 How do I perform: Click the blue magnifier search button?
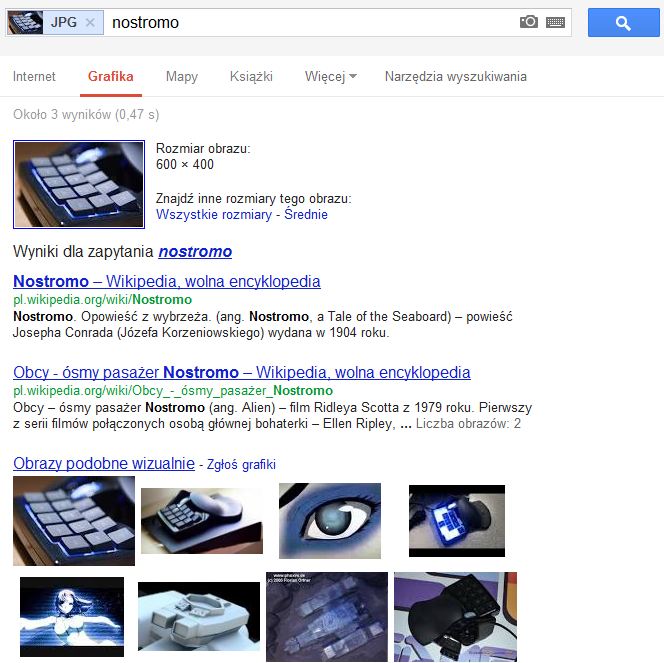coord(623,22)
